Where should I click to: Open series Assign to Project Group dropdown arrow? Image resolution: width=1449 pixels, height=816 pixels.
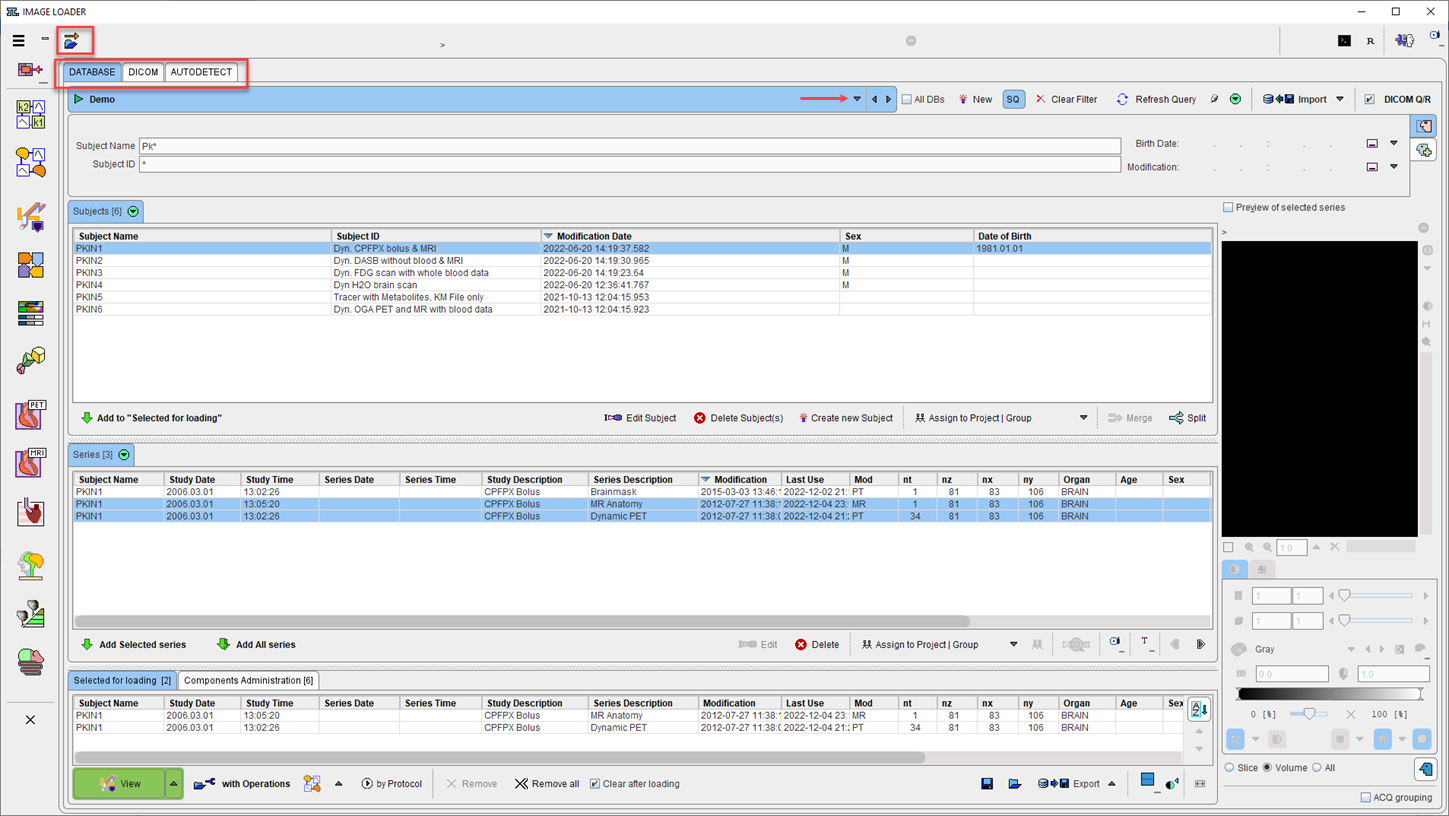click(x=1013, y=645)
